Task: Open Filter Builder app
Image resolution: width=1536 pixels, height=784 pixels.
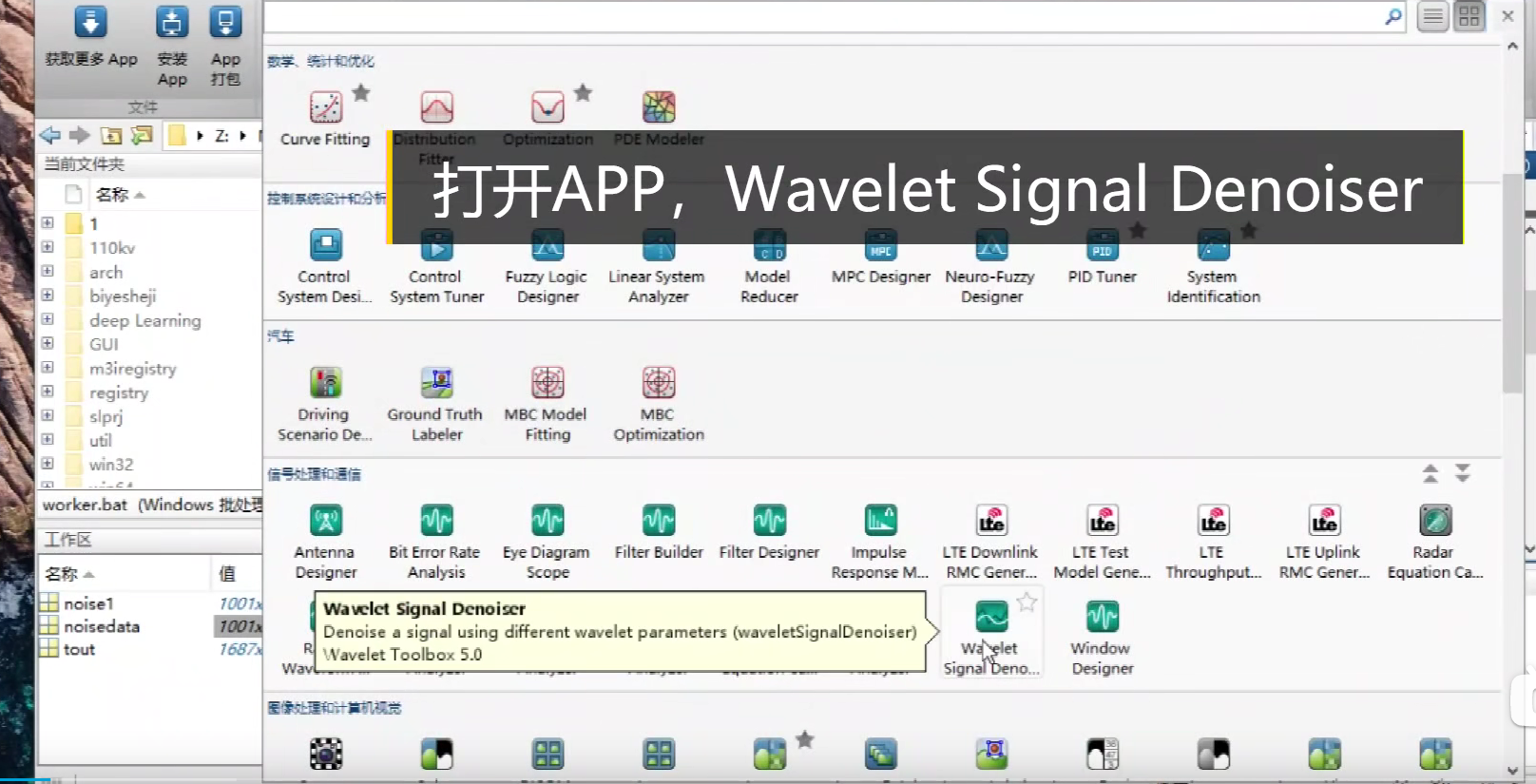Action: 658,532
